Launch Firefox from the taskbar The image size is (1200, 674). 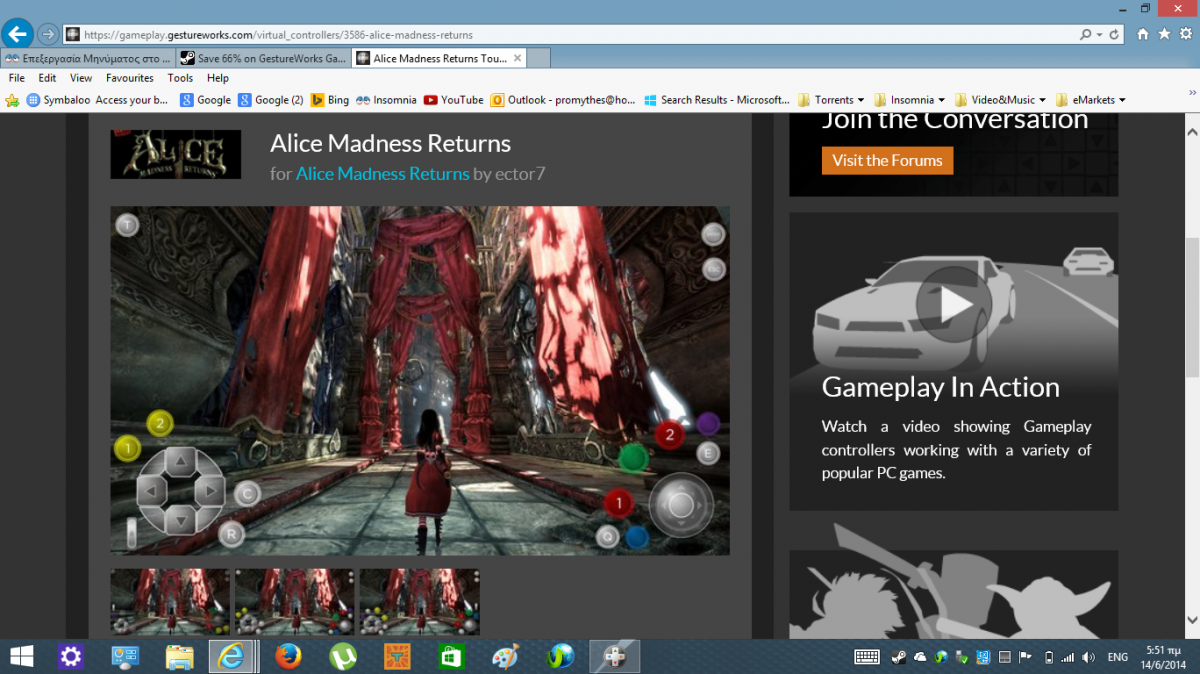(289, 657)
